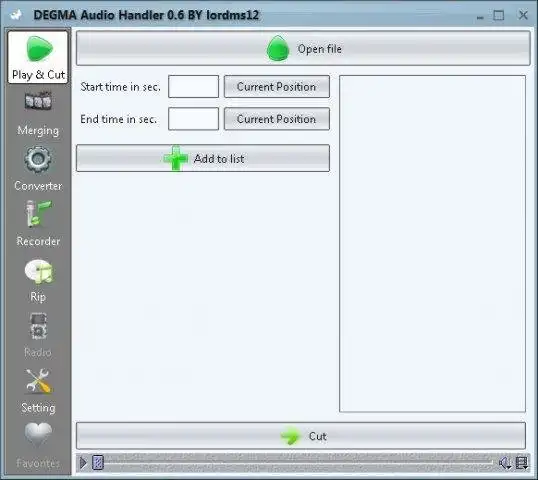Maximize the DEGMA Audio Handler window

coord(499,15)
